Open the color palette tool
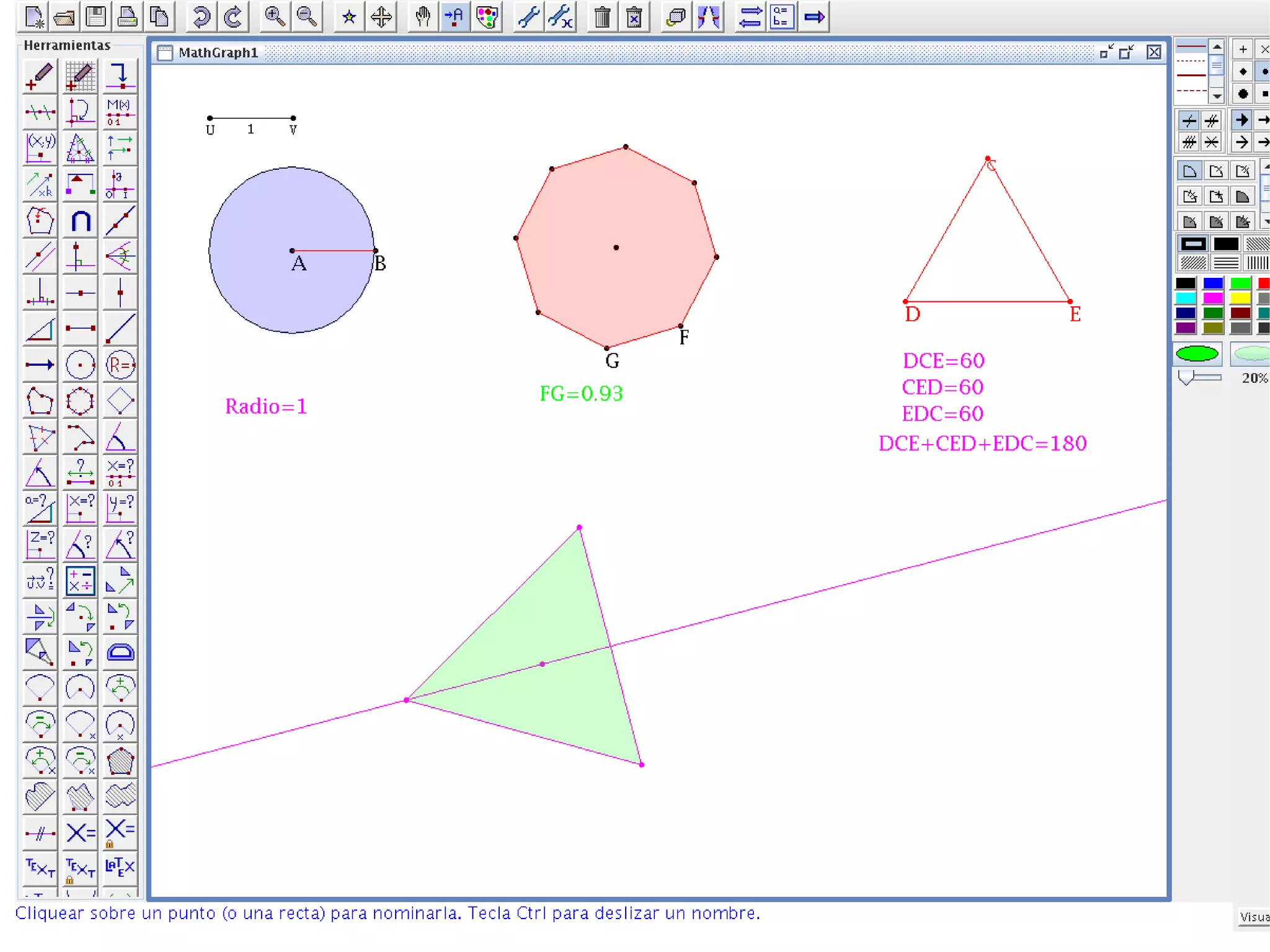This screenshot has height=952, width=1270. pos(487,17)
